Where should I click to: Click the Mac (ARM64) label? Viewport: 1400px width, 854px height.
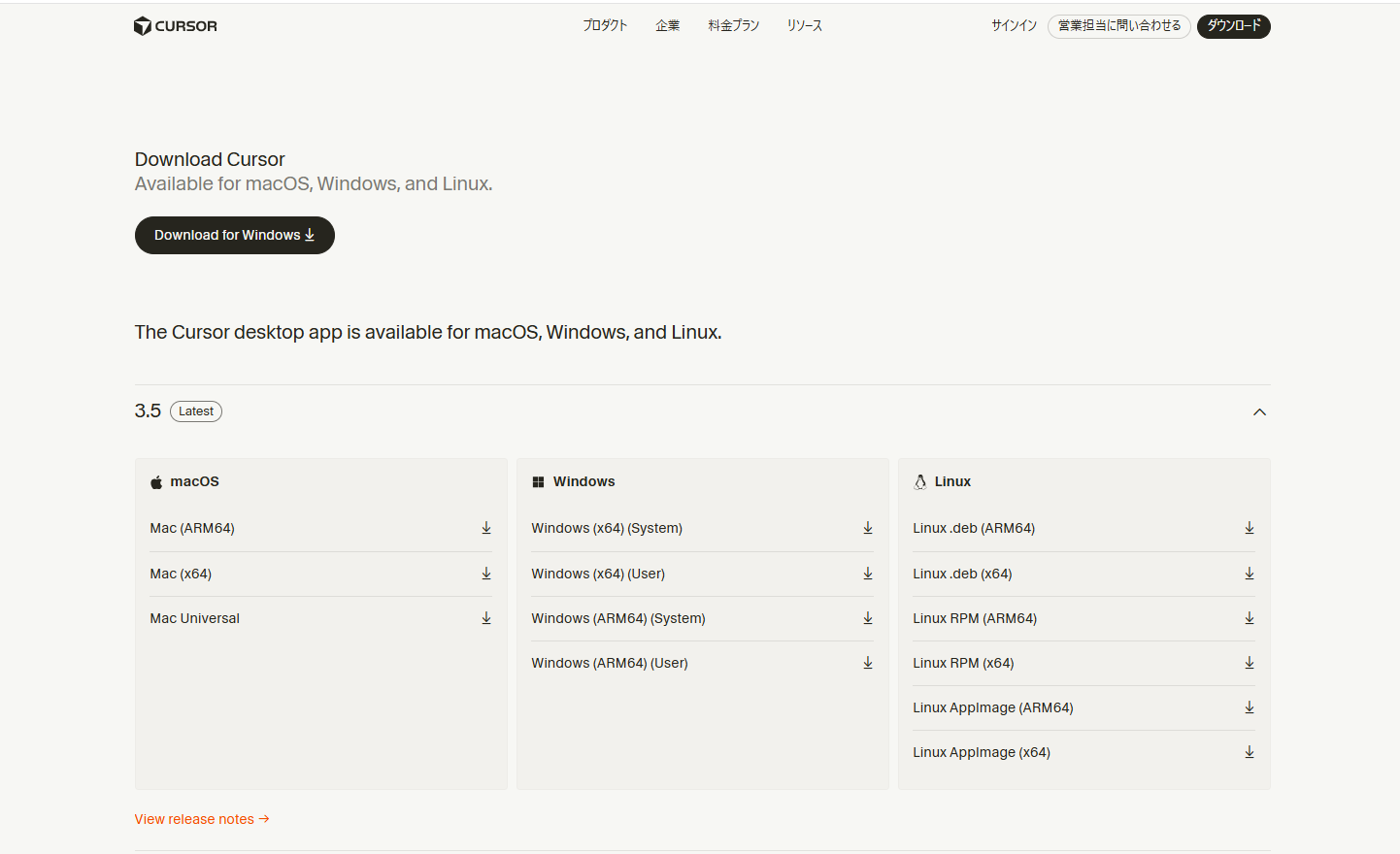point(192,528)
